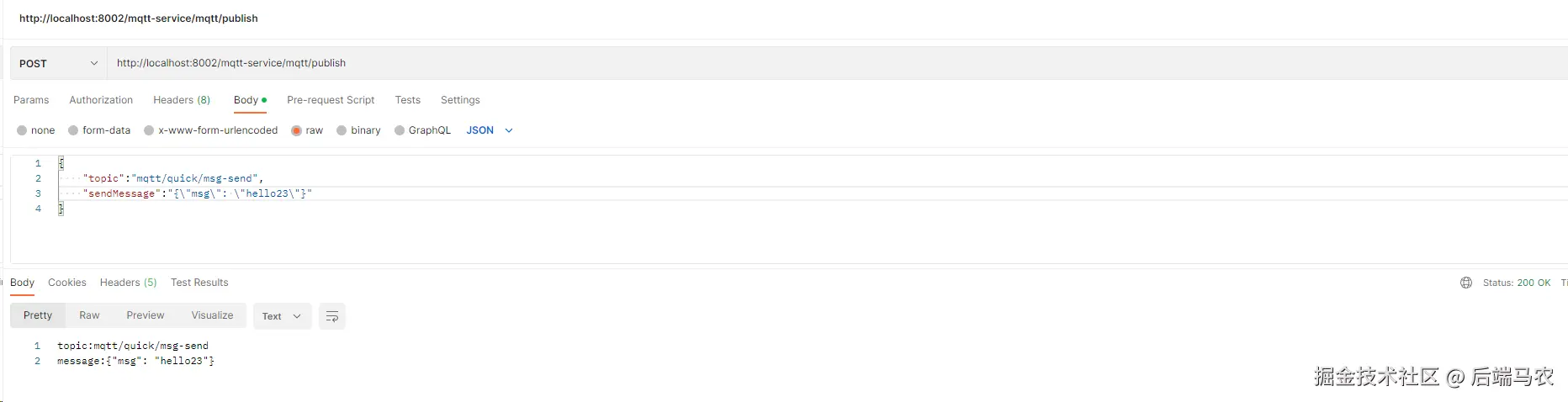Click the network globe icon near Status
This screenshot has width=1568, height=402.
[1466, 283]
